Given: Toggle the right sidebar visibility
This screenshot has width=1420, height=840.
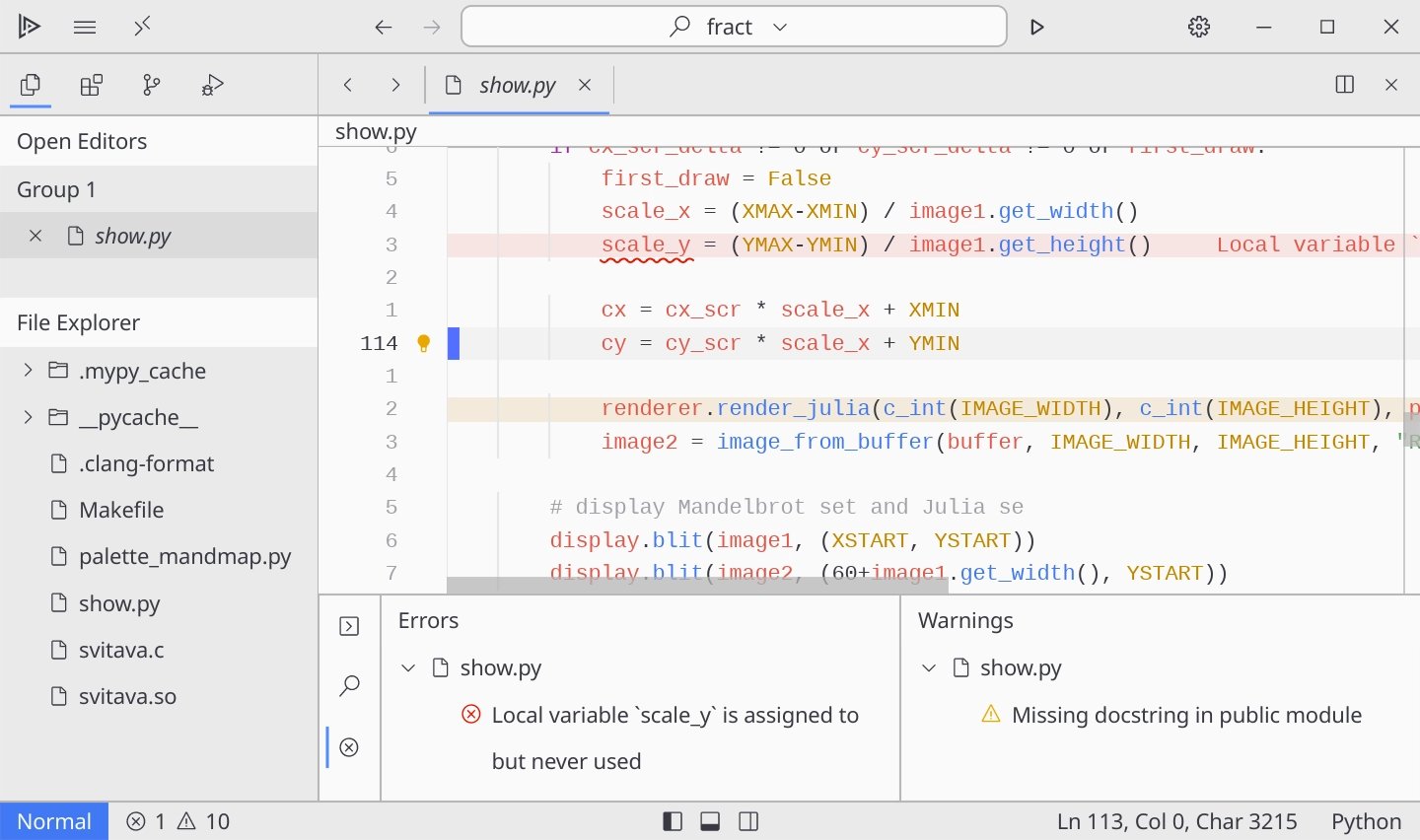Looking at the screenshot, I should point(748,821).
